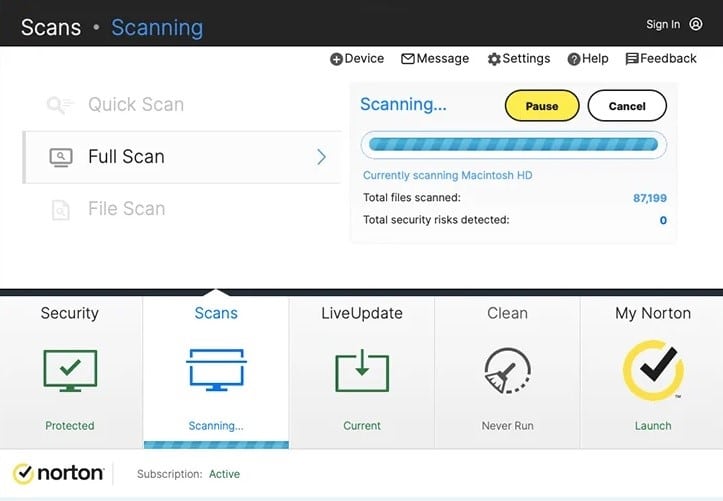Click the My Norton checkmark logo icon
The image size is (723, 501).
tap(653, 371)
